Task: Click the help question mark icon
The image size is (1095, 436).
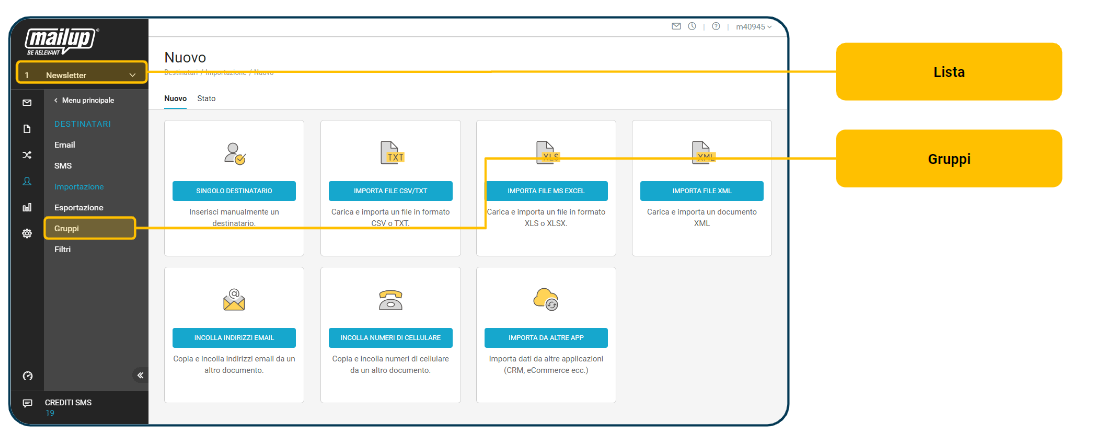Action: [716, 27]
